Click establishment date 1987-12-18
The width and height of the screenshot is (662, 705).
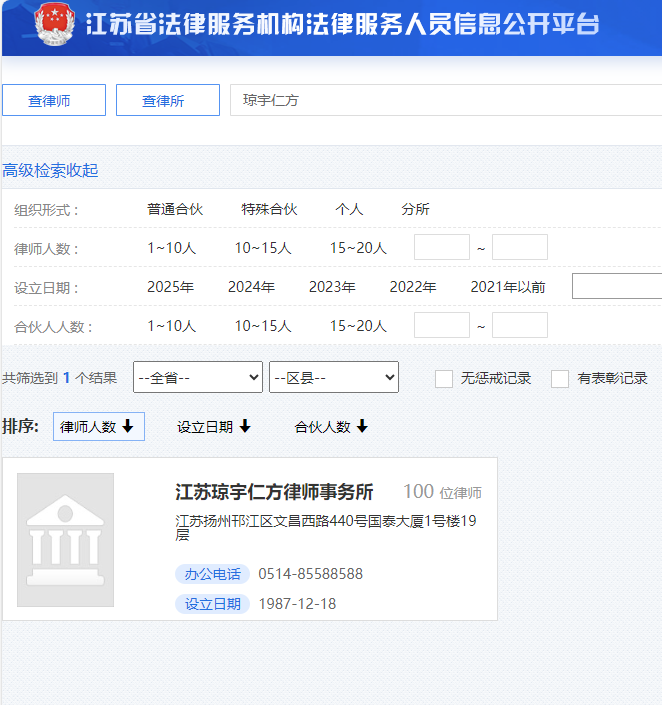(x=297, y=604)
